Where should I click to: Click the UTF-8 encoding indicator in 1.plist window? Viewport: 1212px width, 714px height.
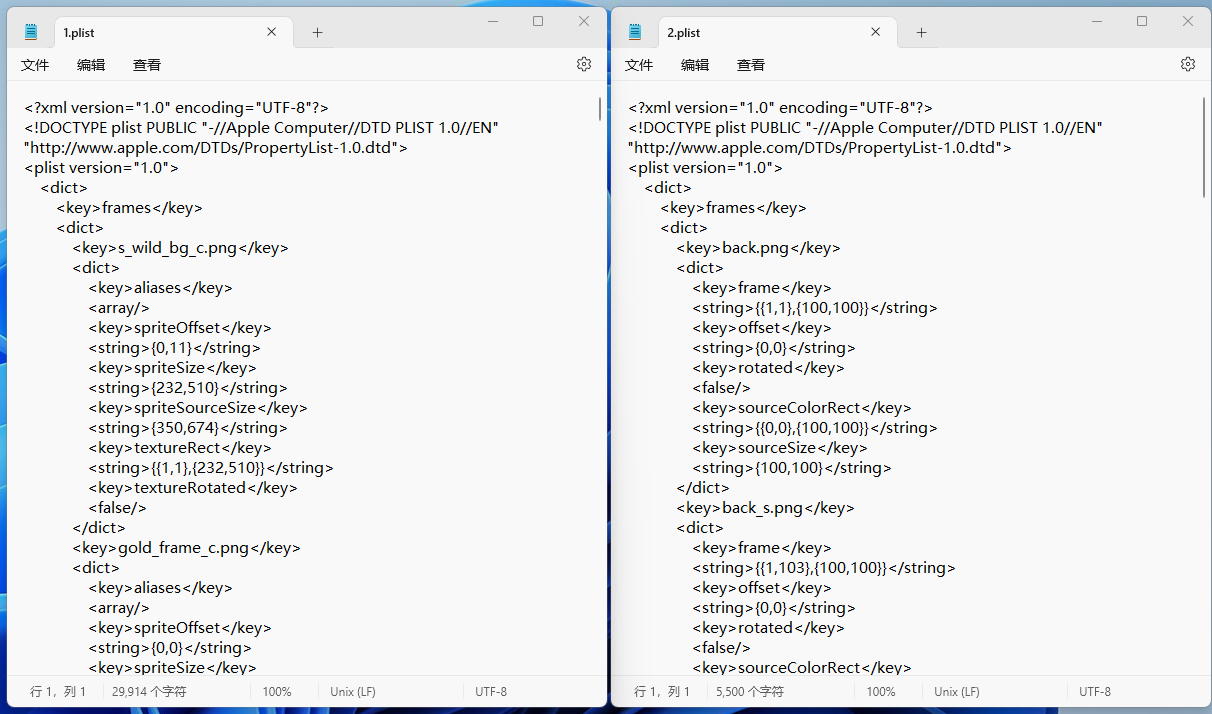491,691
